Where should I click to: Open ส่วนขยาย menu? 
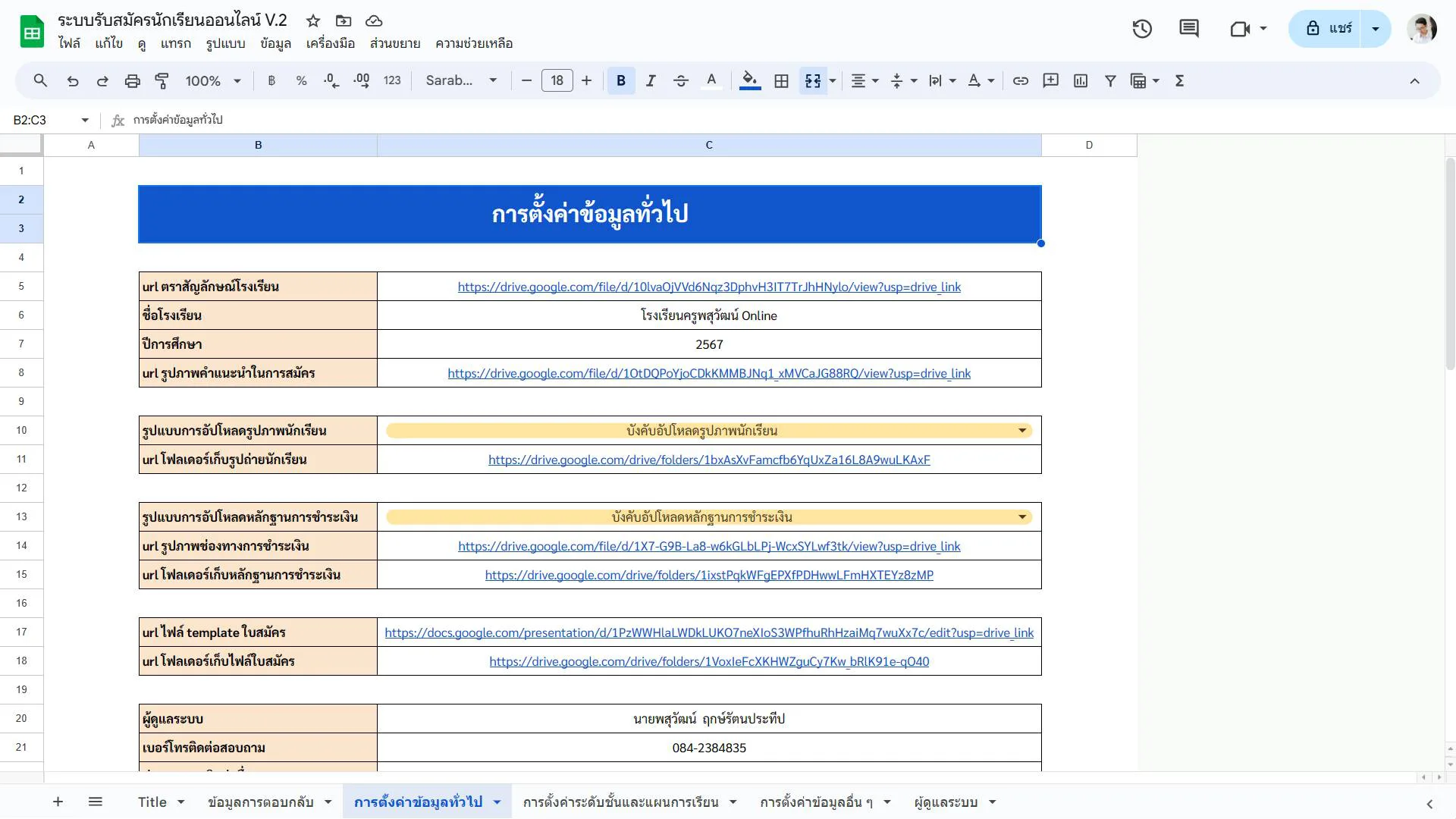point(395,43)
